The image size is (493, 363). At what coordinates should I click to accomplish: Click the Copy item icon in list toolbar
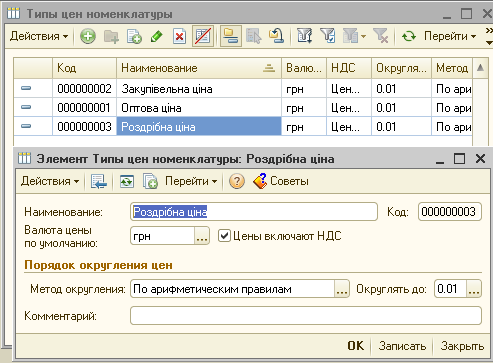coord(134,36)
